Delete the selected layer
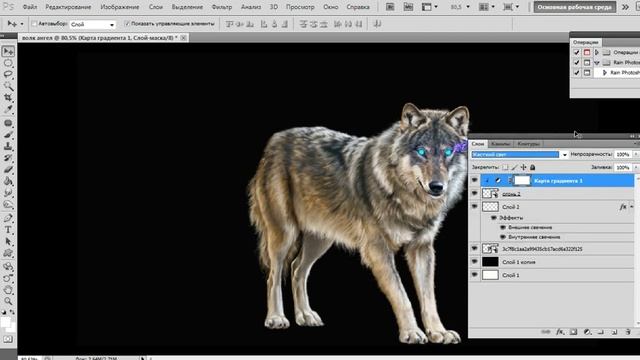This screenshot has height=360, width=640. (628, 332)
